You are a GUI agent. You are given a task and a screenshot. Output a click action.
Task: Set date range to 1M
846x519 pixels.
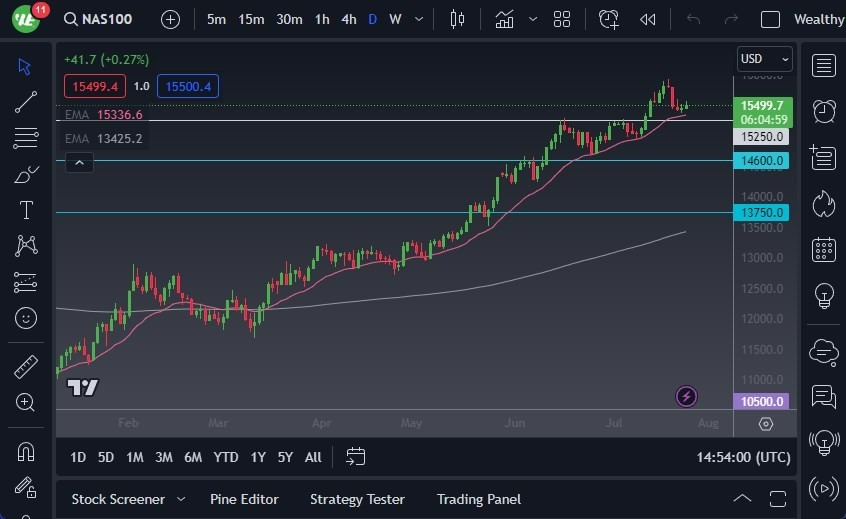[x=134, y=457]
